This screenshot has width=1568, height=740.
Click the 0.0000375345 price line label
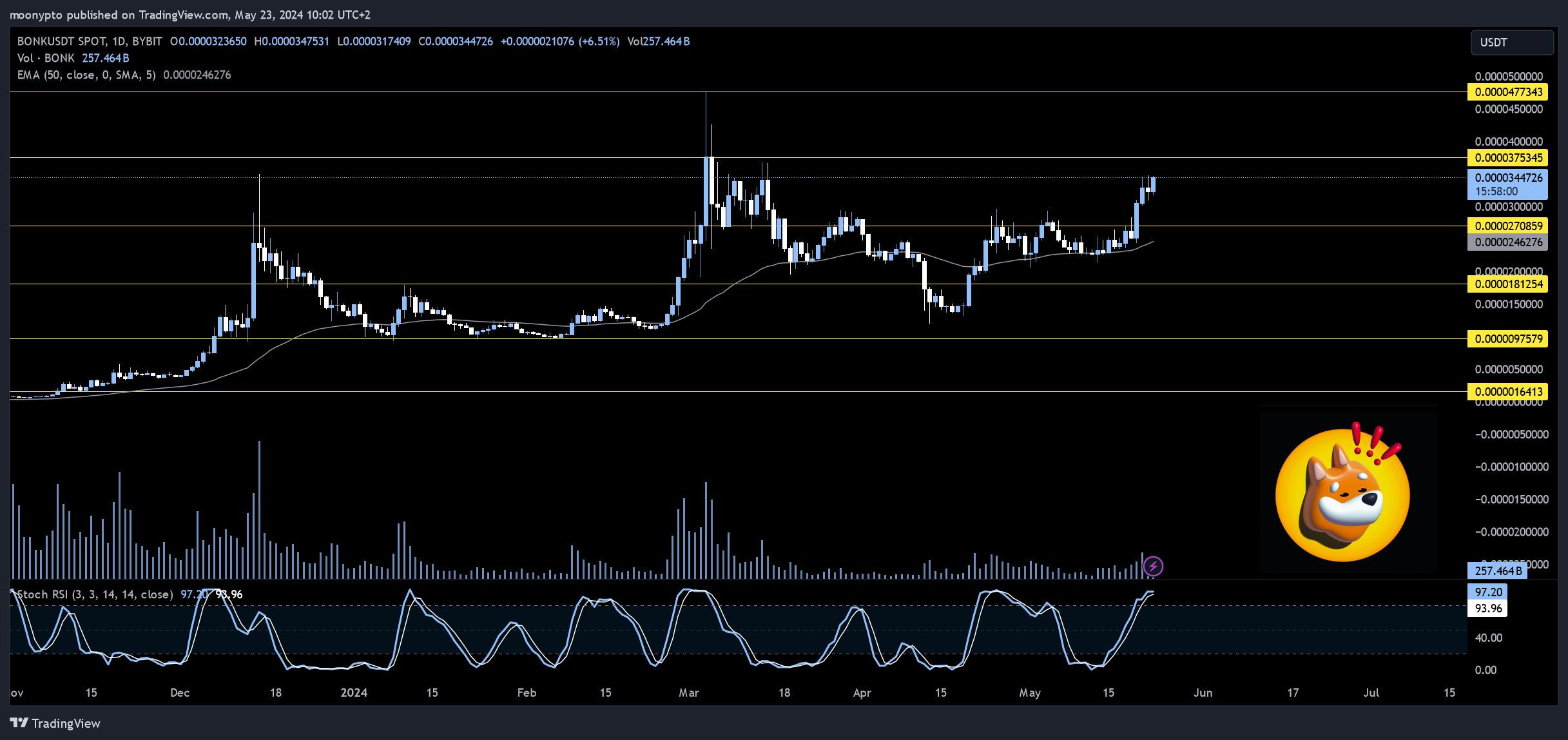point(1508,158)
